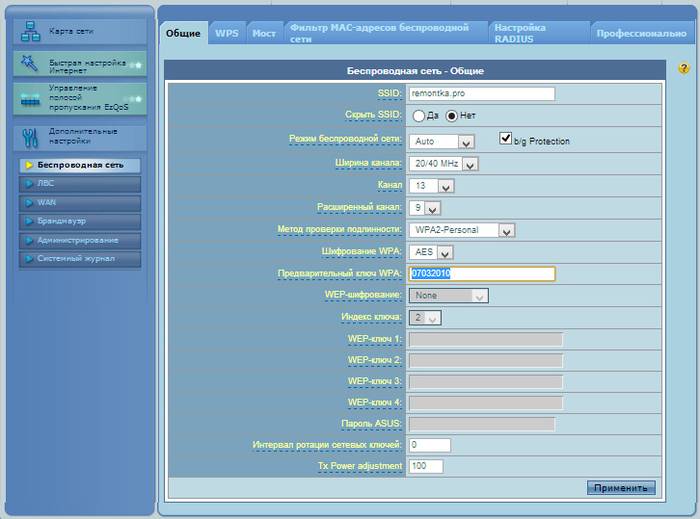Switch to the WPS tab
The height and width of the screenshot is (519, 700).
tap(227, 33)
